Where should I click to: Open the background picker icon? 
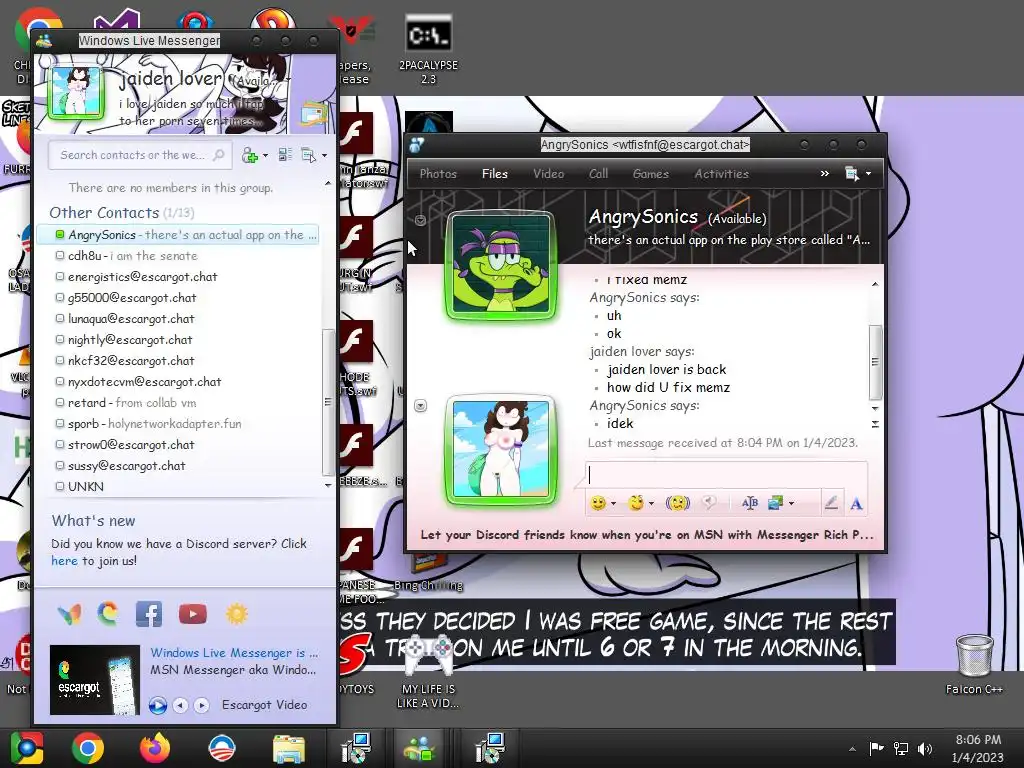coord(776,502)
